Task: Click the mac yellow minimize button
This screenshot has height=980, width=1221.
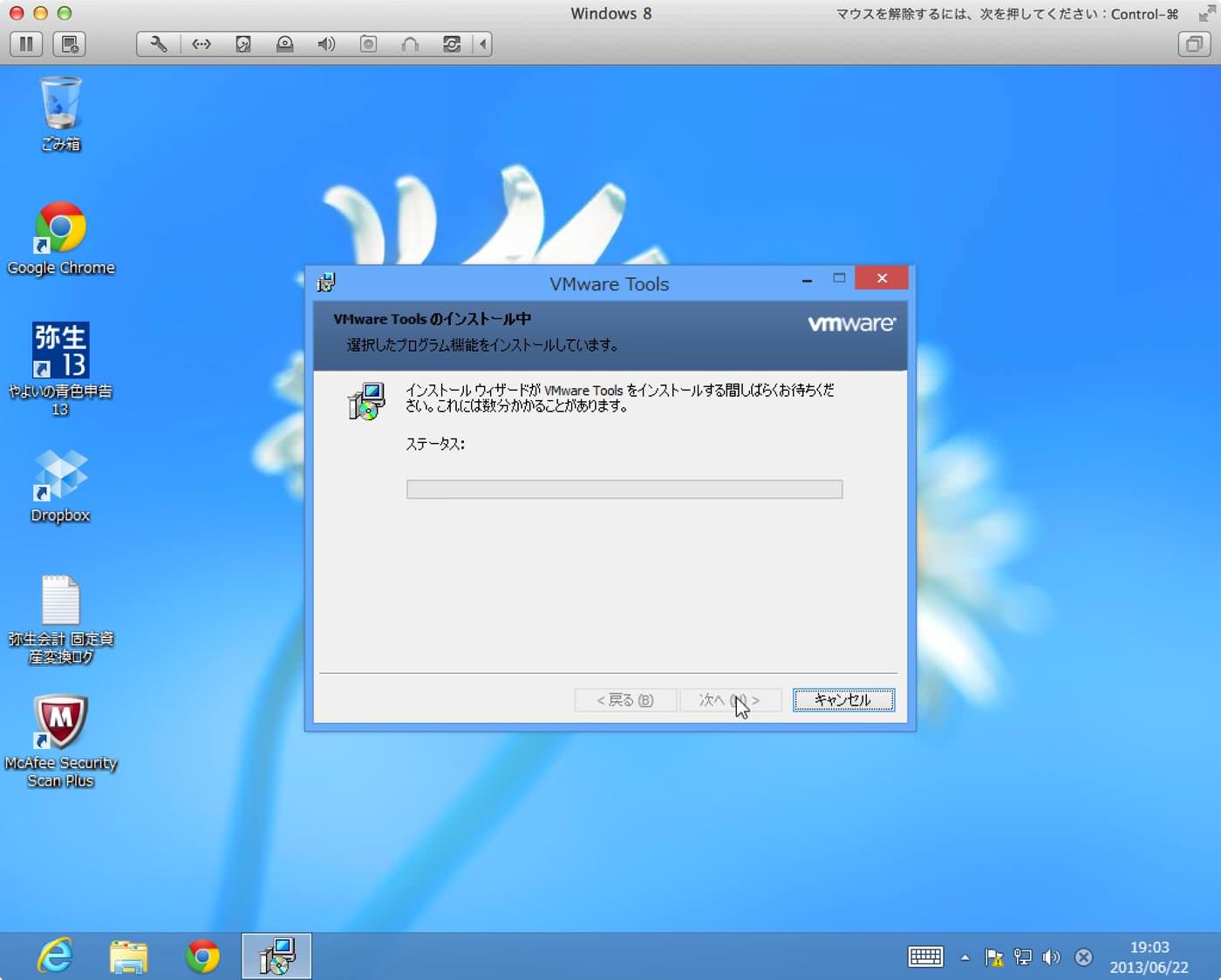Action: (x=40, y=13)
